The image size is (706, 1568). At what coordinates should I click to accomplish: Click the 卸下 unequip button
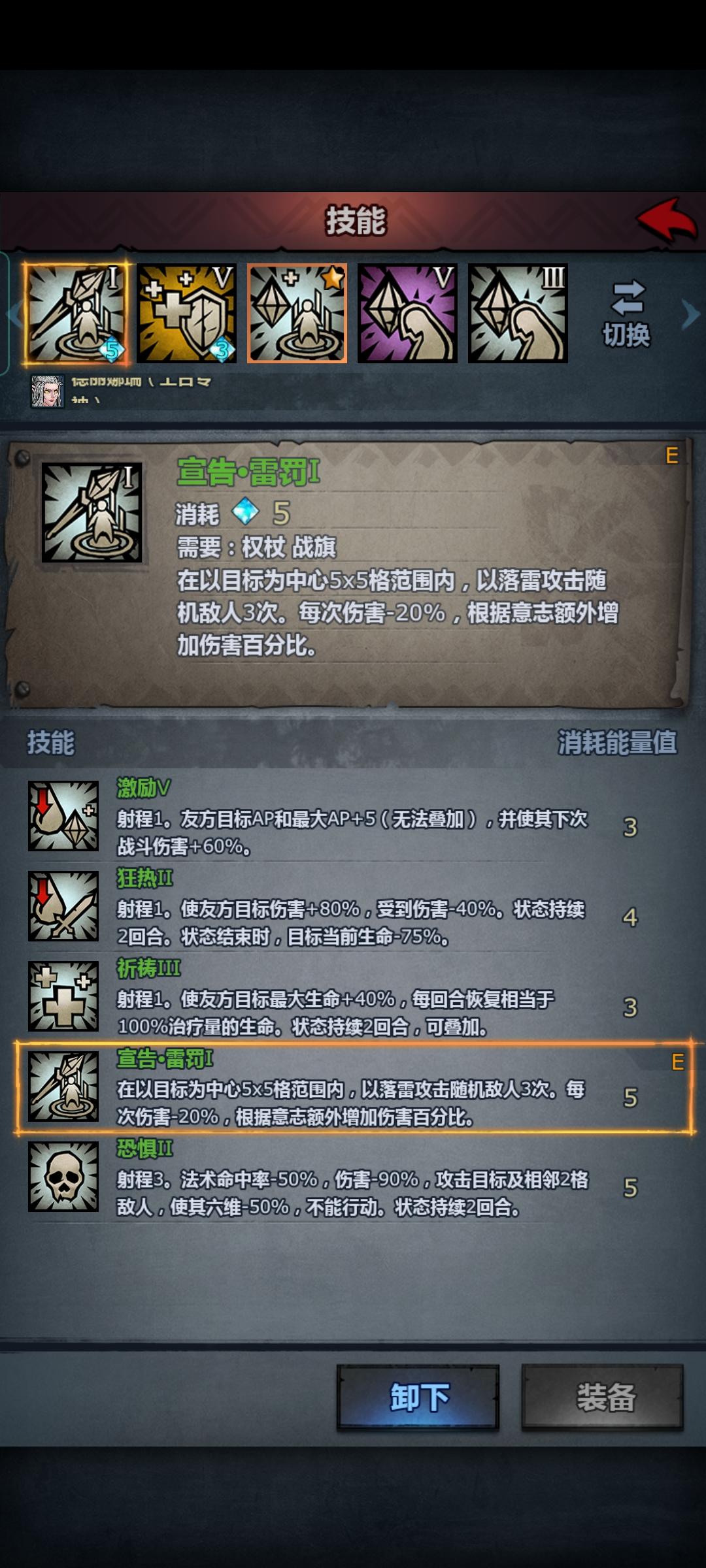point(418,1397)
